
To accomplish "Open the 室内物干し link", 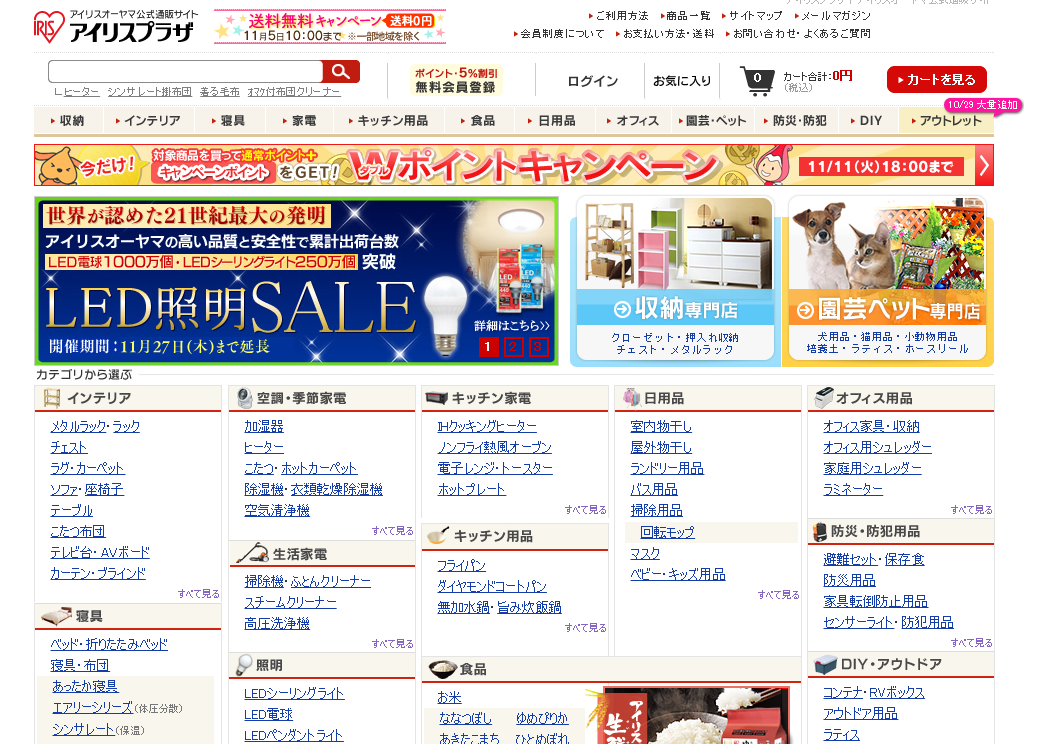I will coord(661,427).
